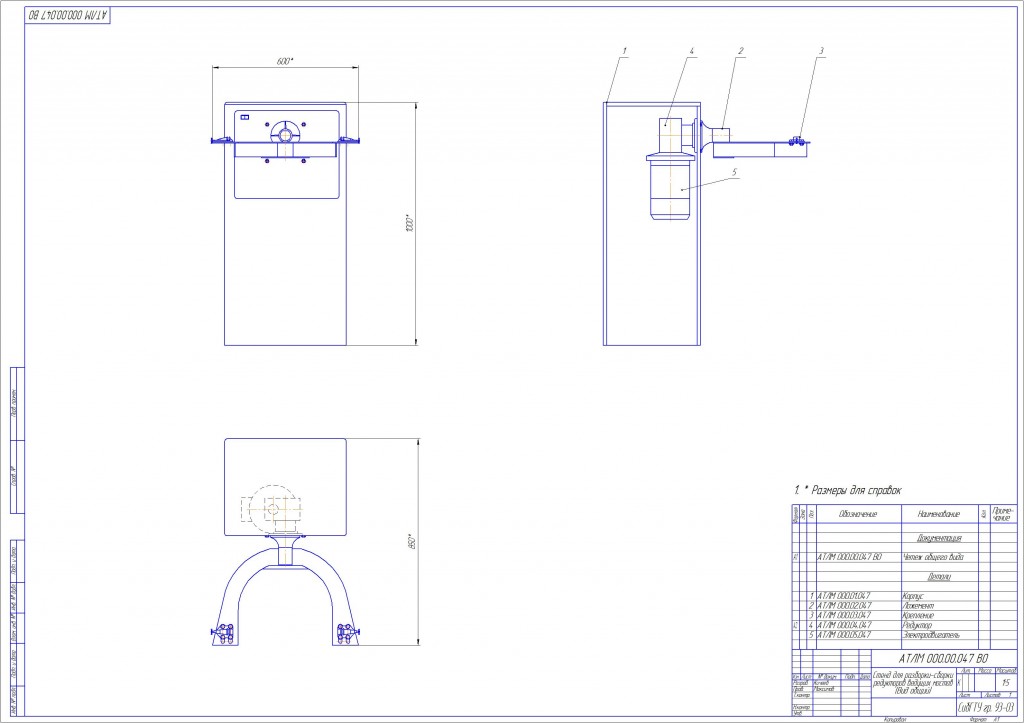
Task: Click the designation 'АТЛМ 000.02.047'
Action: pyautogui.click(x=844, y=605)
